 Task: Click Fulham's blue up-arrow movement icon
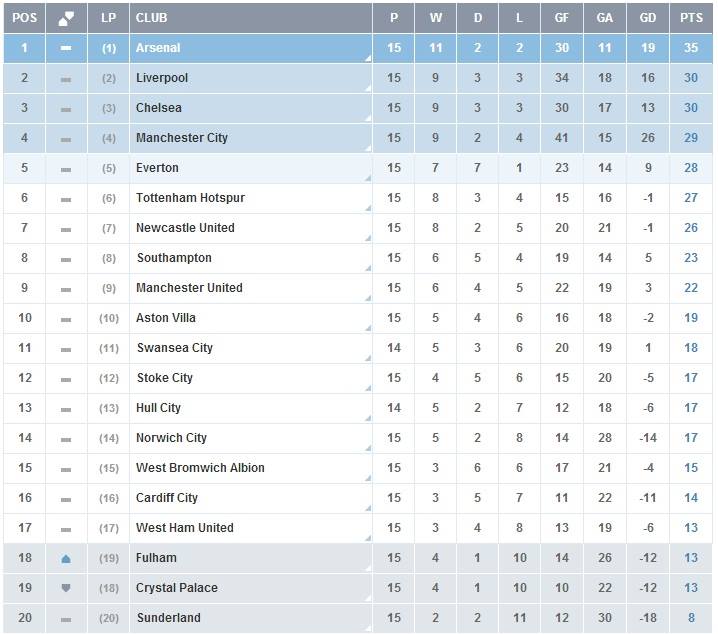[66, 558]
